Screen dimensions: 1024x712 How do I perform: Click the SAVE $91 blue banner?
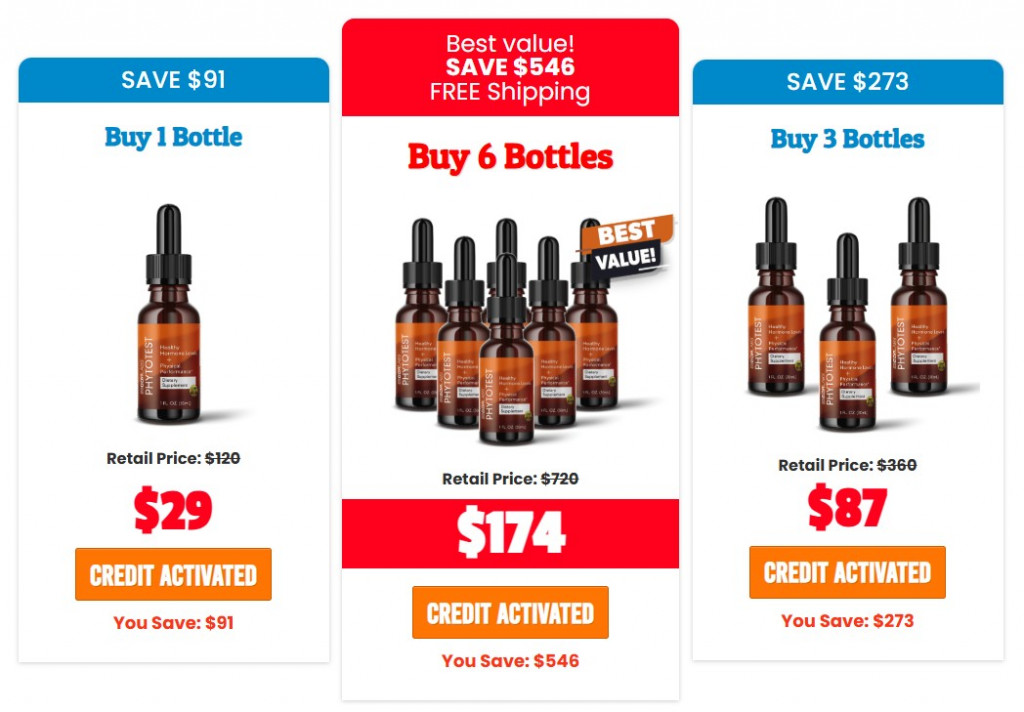pyautogui.click(x=174, y=80)
